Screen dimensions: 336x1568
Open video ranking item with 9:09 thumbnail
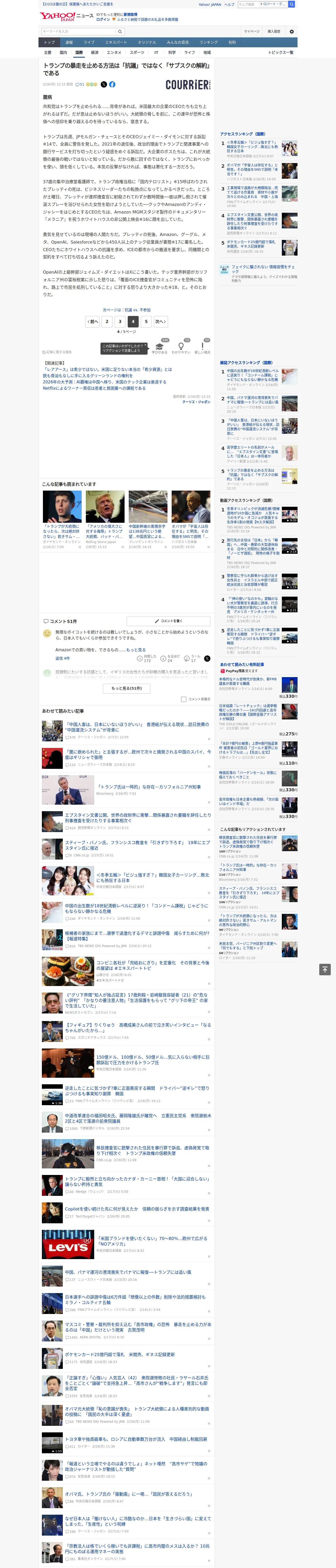(290, 514)
